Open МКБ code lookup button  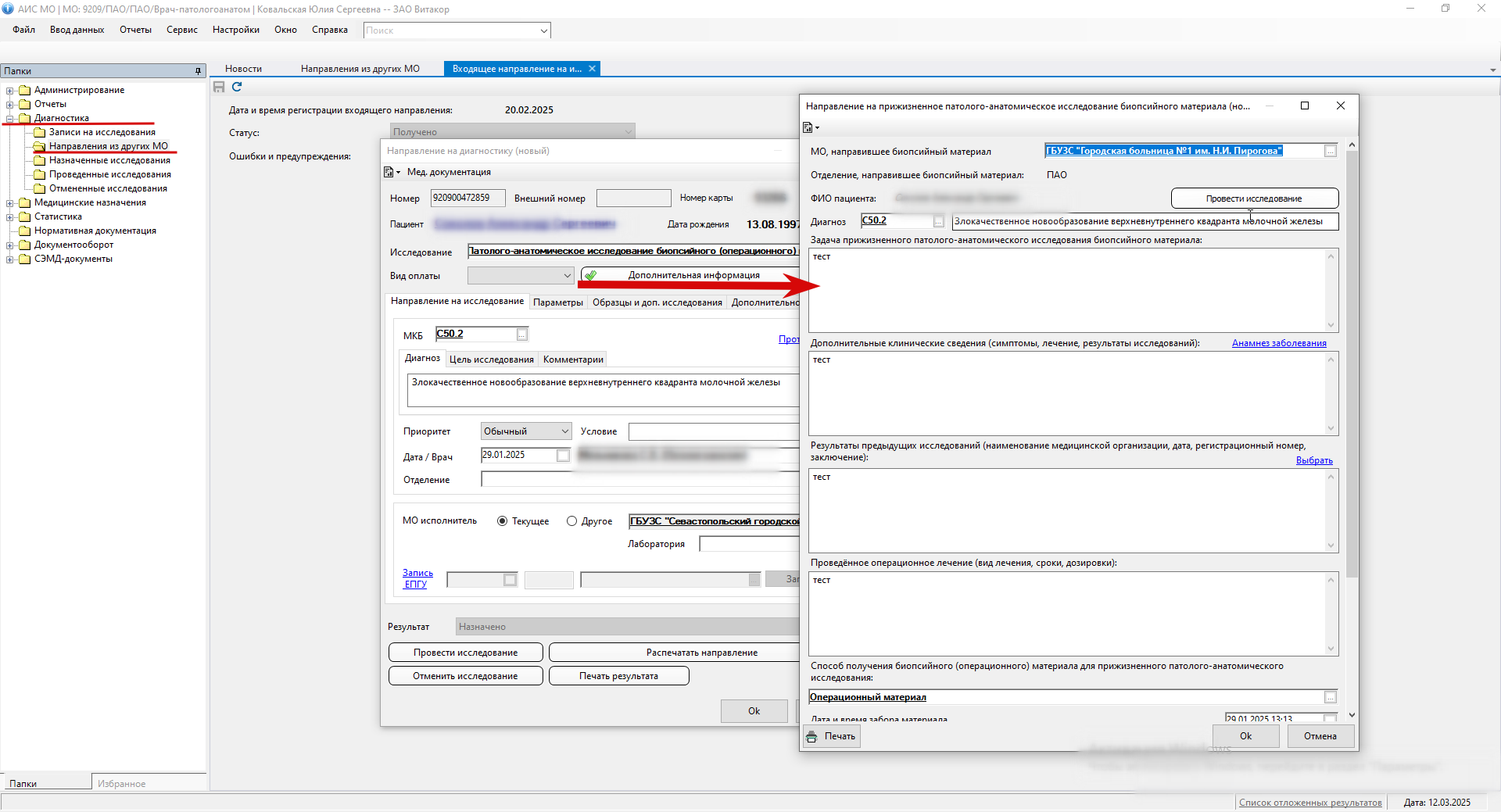522,334
